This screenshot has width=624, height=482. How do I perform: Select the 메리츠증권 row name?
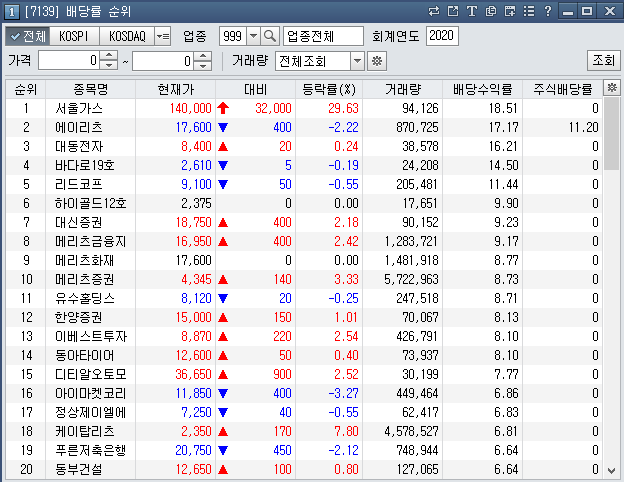pyautogui.click(x=85, y=279)
